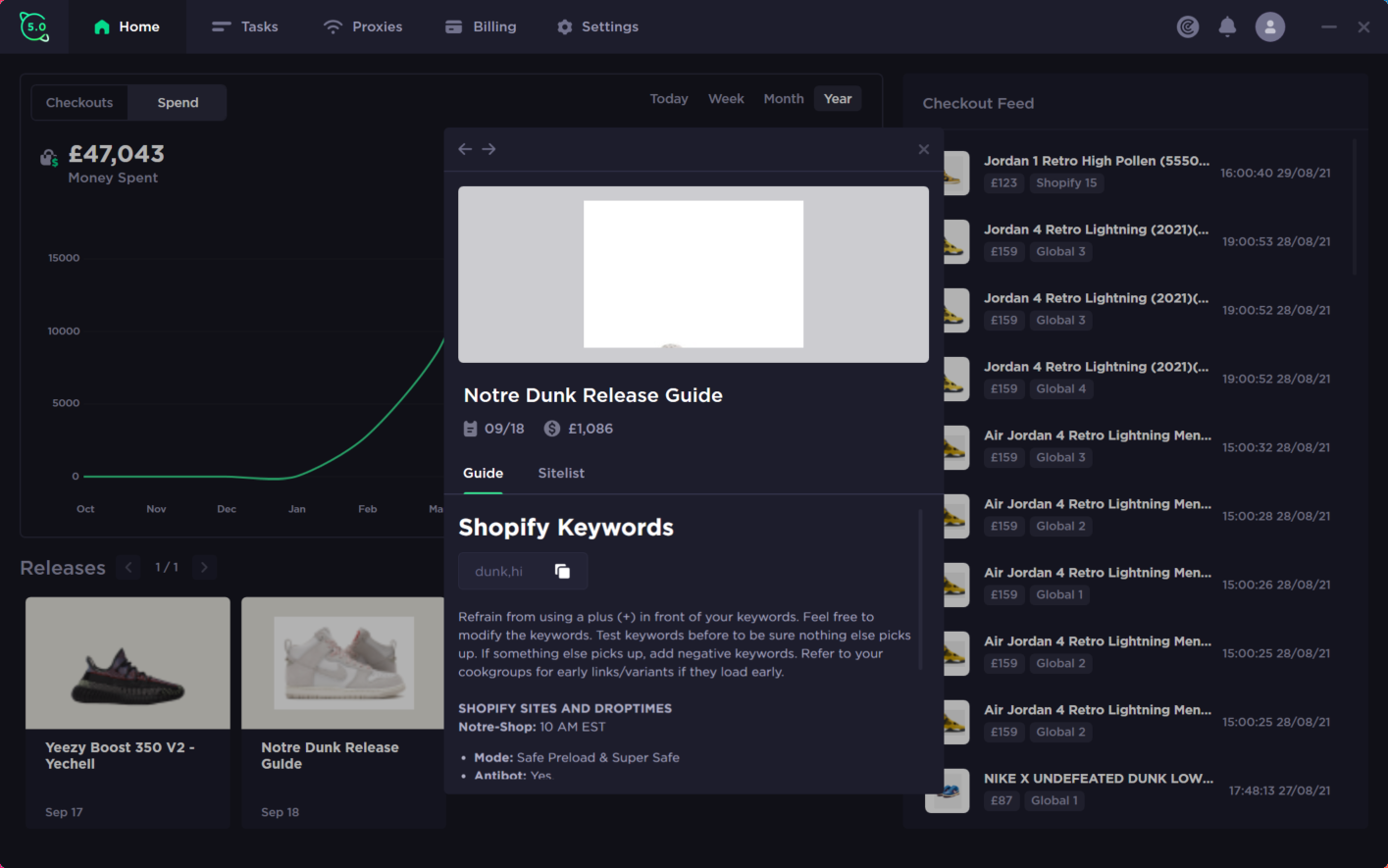
Task: Click the Checkout Feed header
Action: point(978,103)
